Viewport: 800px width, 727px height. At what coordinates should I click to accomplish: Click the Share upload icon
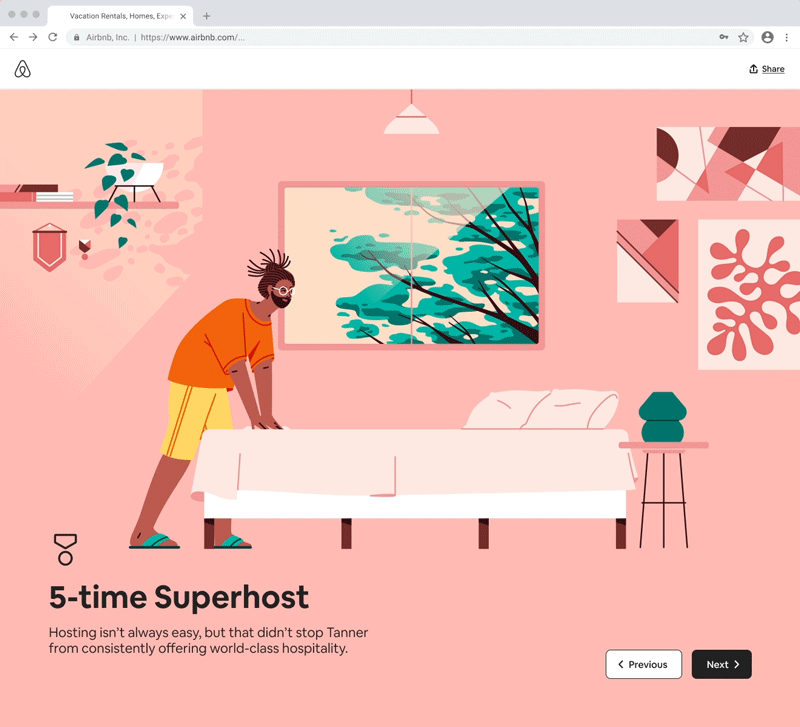point(753,69)
